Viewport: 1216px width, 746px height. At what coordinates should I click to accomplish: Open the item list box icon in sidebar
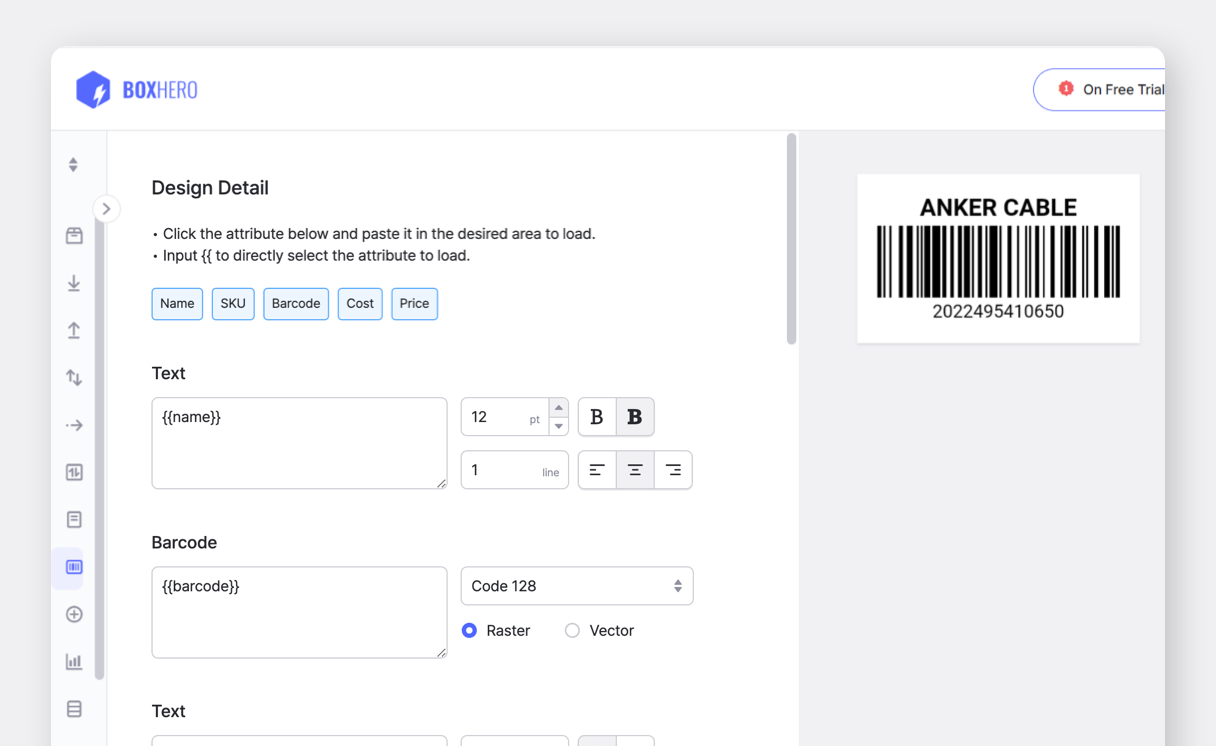click(x=74, y=236)
